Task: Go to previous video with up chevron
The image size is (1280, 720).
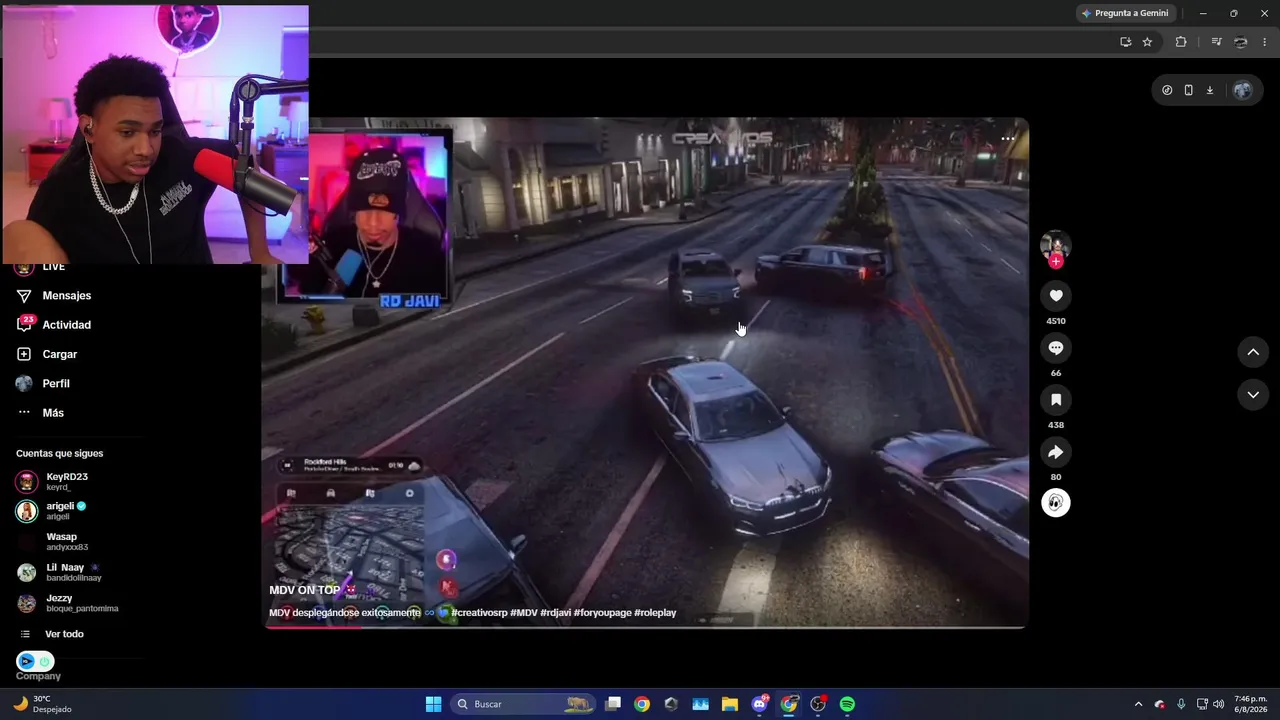Action: click(x=1253, y=352)
